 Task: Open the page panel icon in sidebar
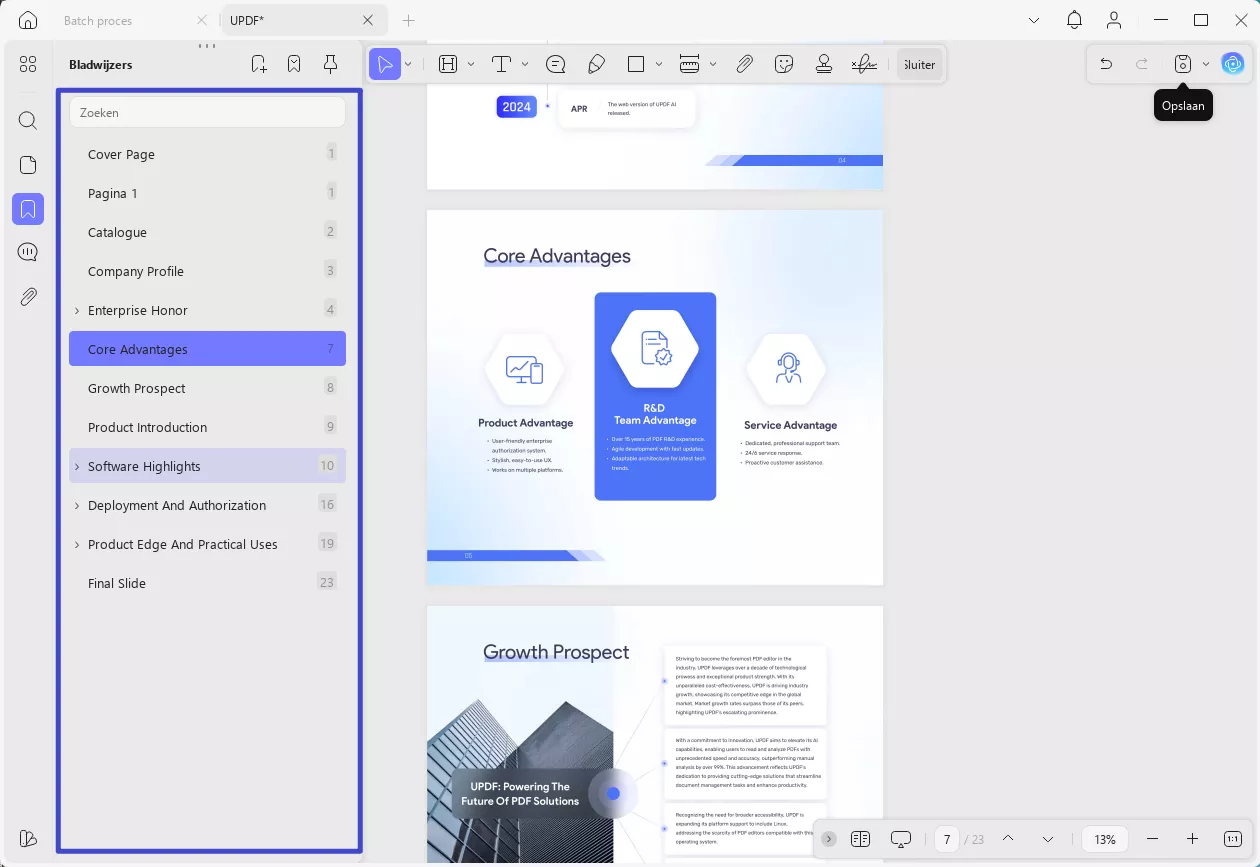[x=28, y=165]
